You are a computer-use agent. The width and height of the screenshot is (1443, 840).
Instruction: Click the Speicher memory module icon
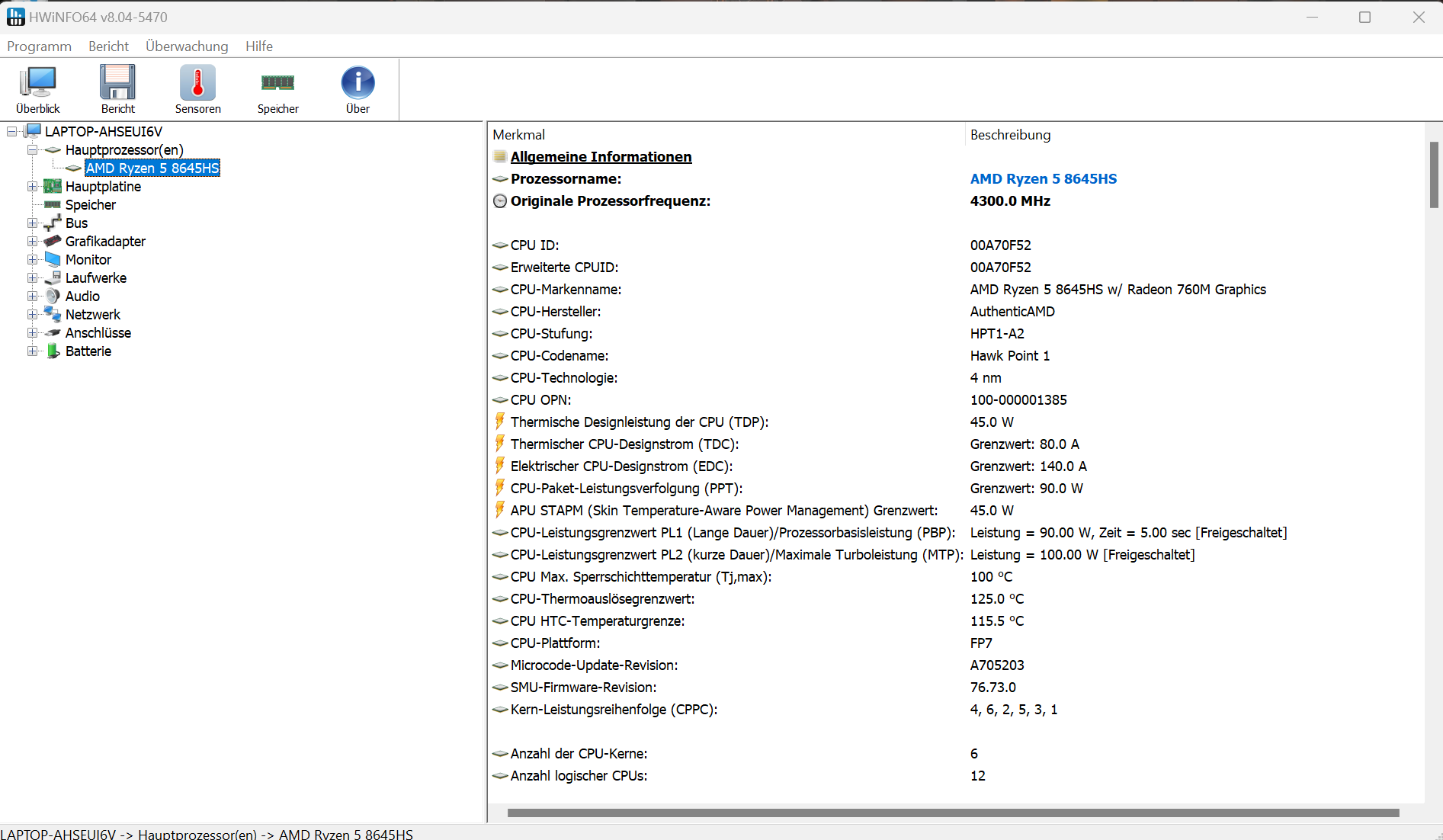(277, 83)
